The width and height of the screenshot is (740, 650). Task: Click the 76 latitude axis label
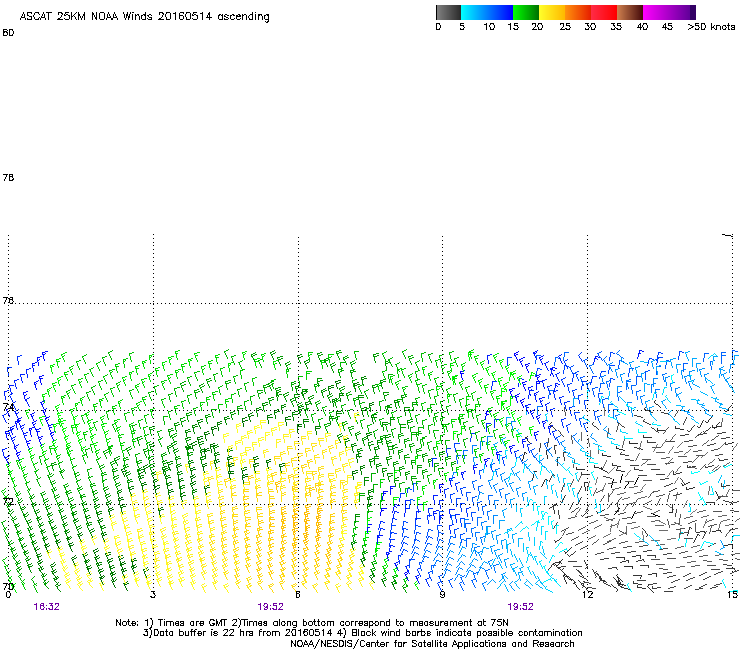8,300
